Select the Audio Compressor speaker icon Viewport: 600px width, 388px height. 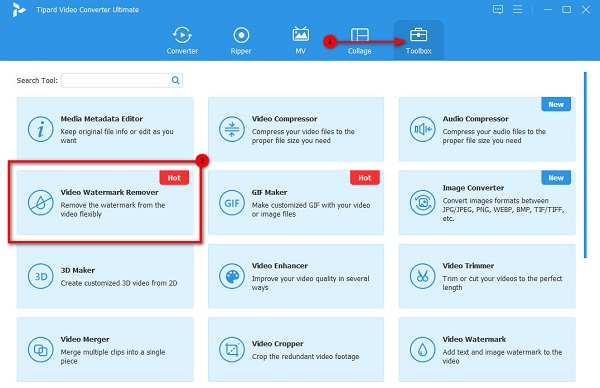tap(422, 129)
